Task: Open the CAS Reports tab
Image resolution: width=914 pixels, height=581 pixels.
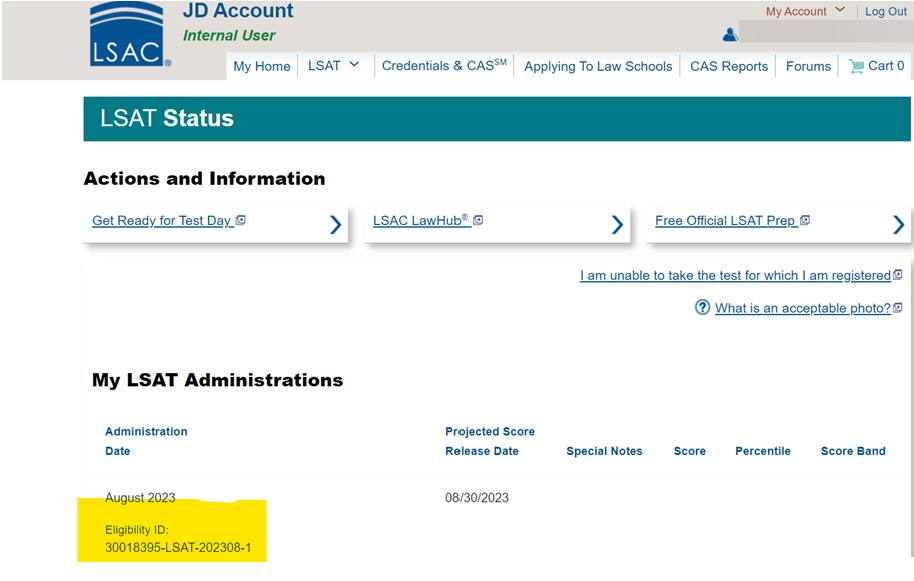Action: point(727,66)
